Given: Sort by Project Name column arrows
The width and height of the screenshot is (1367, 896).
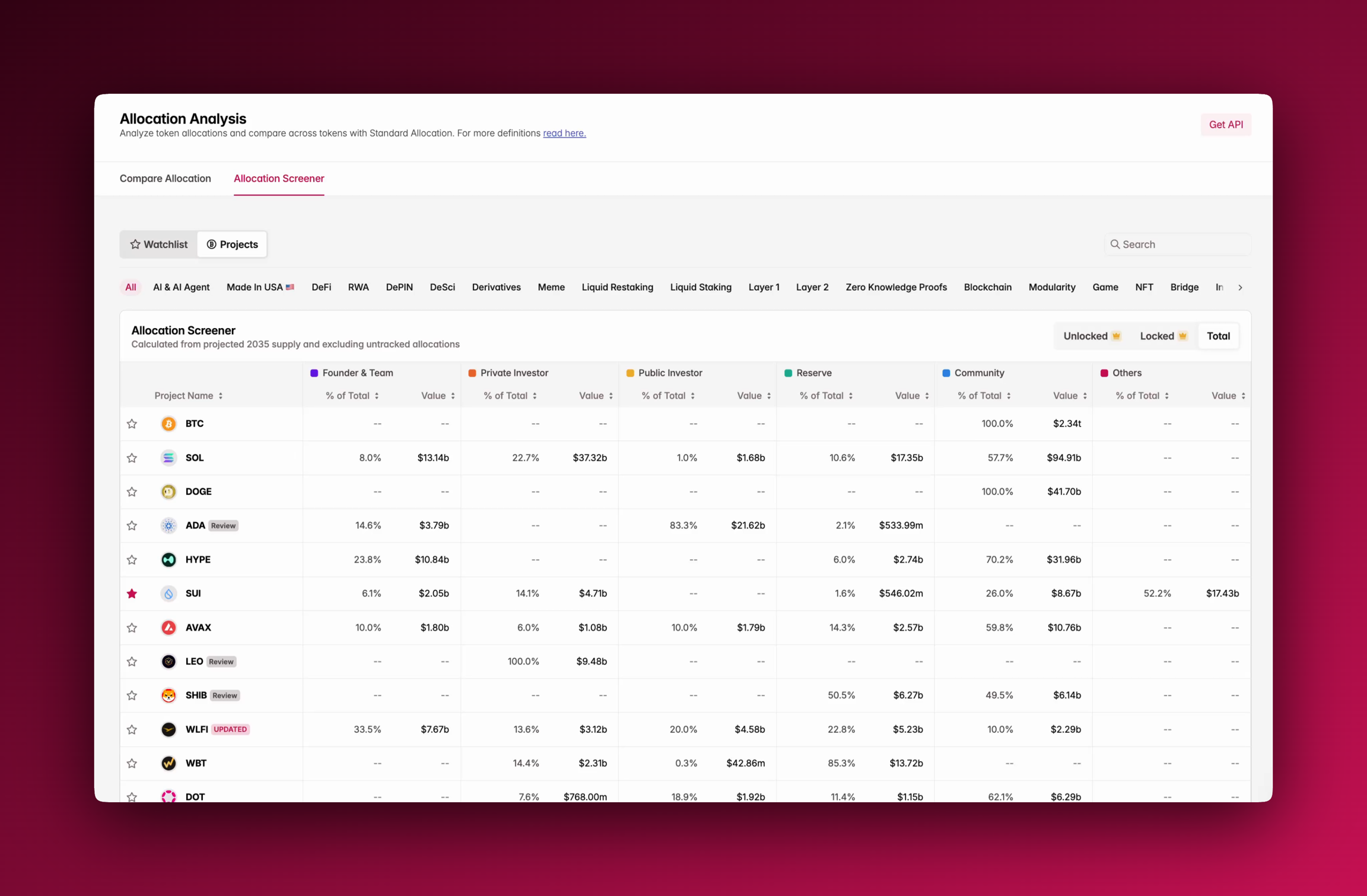Looking at the screenshot, I should pyautogui.click(x=220, y=396).
